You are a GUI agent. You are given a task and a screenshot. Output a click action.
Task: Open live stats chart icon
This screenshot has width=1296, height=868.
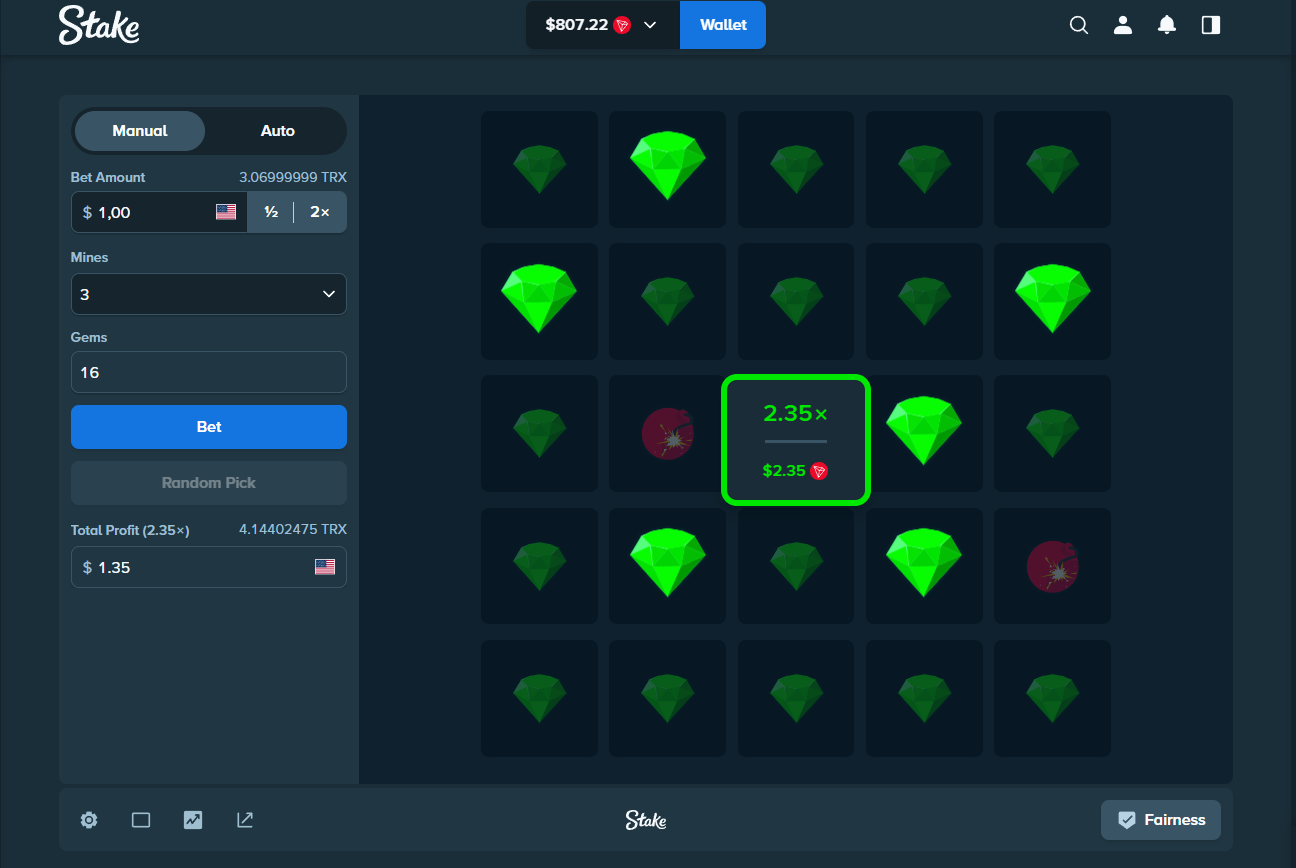(193, 820)
